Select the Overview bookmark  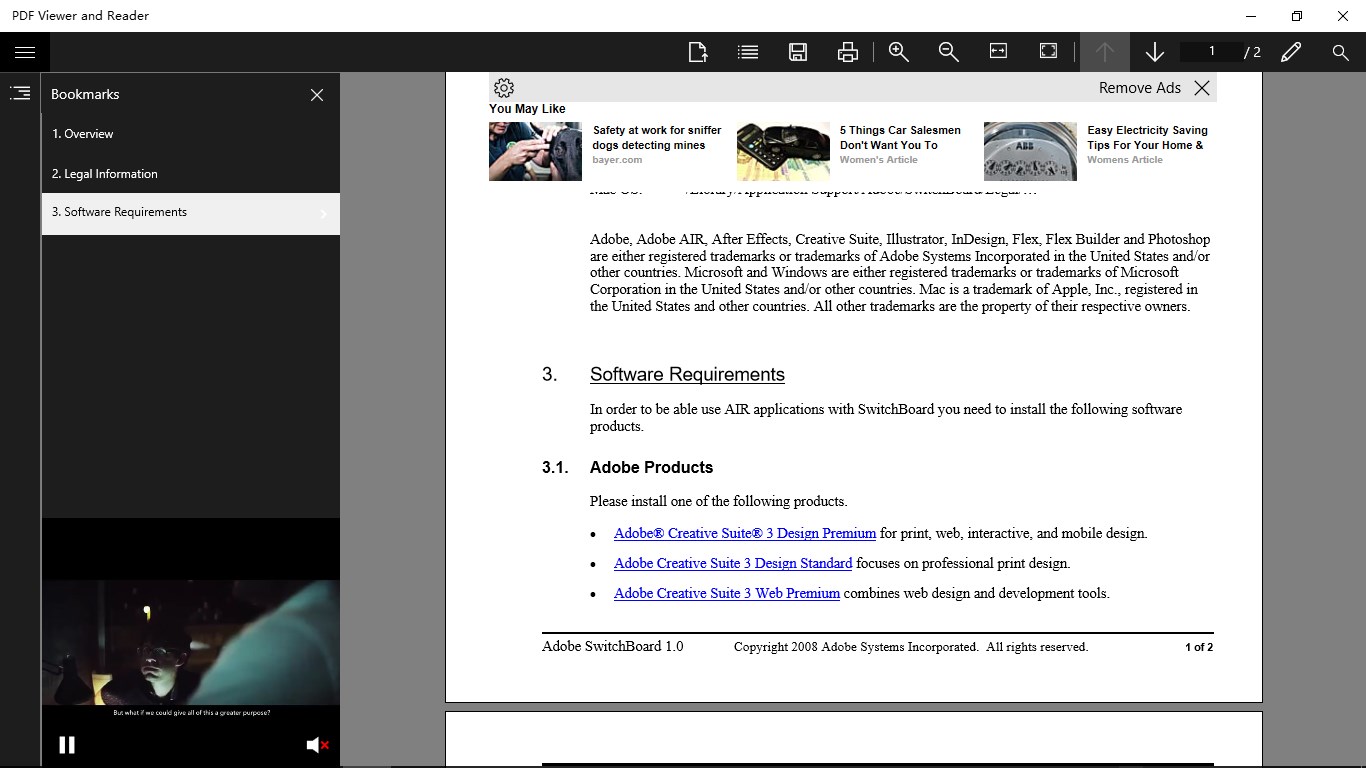[191, 134]
